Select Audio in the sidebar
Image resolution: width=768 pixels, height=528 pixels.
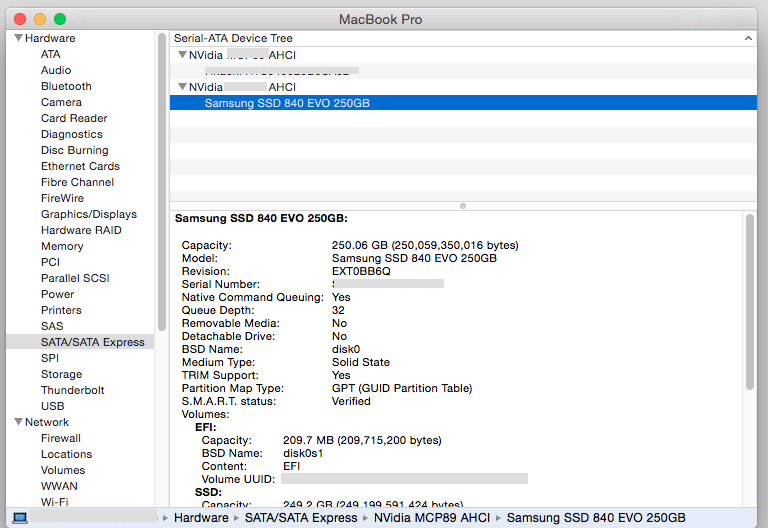click(x=56, y=70)
